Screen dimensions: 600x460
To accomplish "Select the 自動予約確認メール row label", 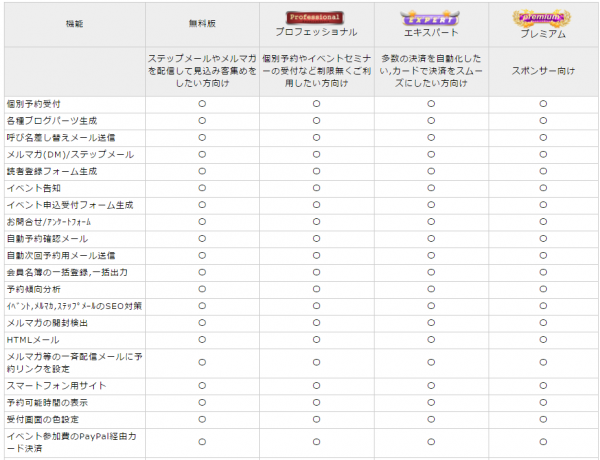I will click(47, 239).
